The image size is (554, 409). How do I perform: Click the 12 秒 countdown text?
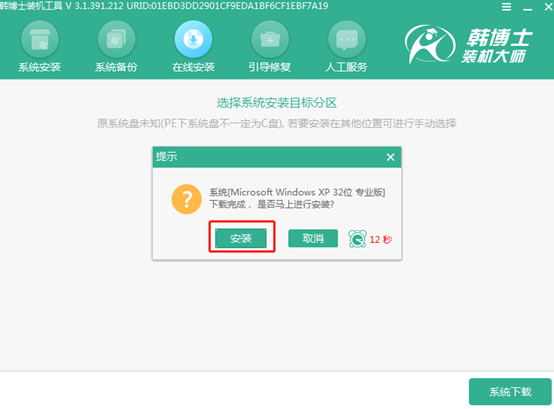click(x=381, y=239)
